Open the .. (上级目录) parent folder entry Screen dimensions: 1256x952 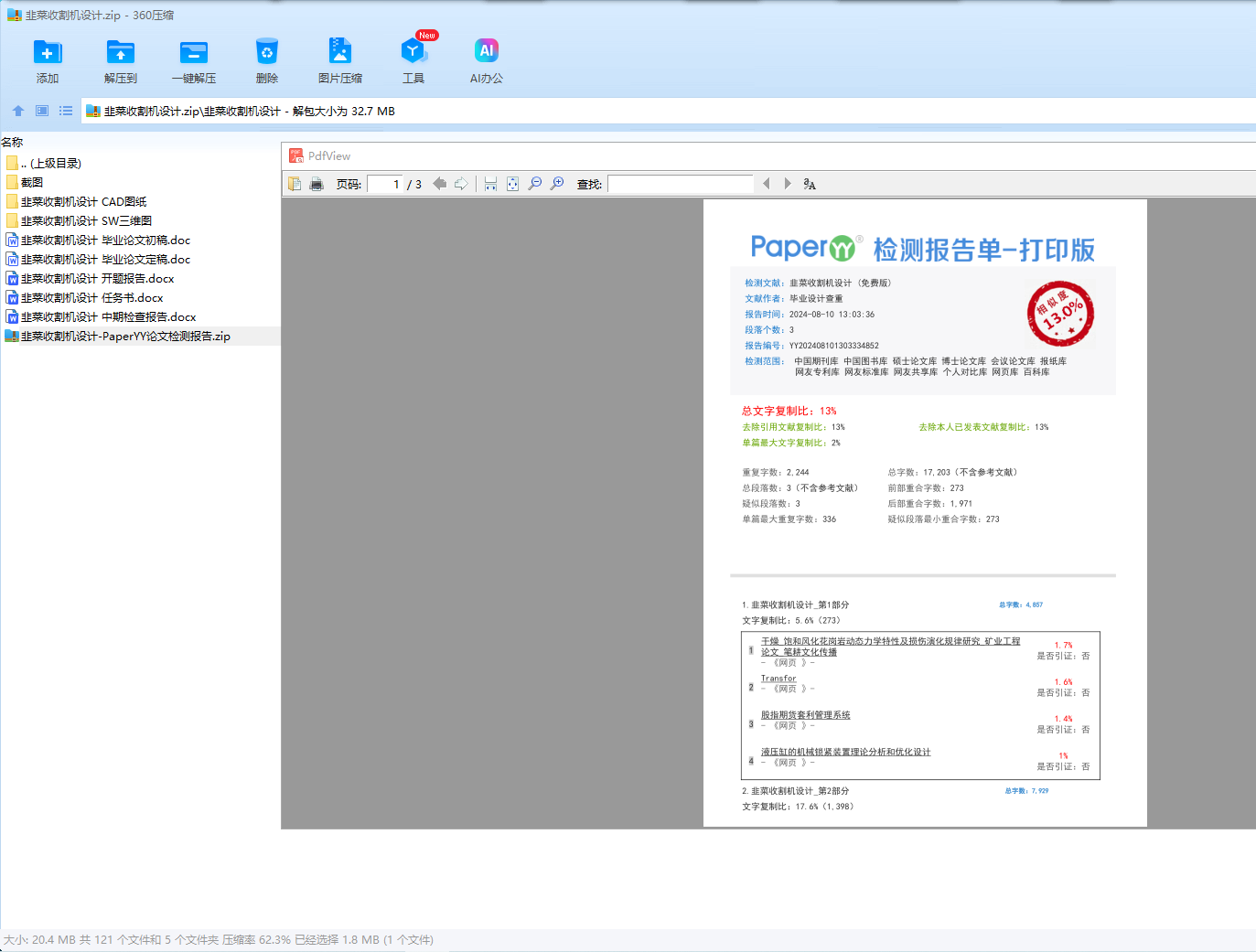[43, 163]
